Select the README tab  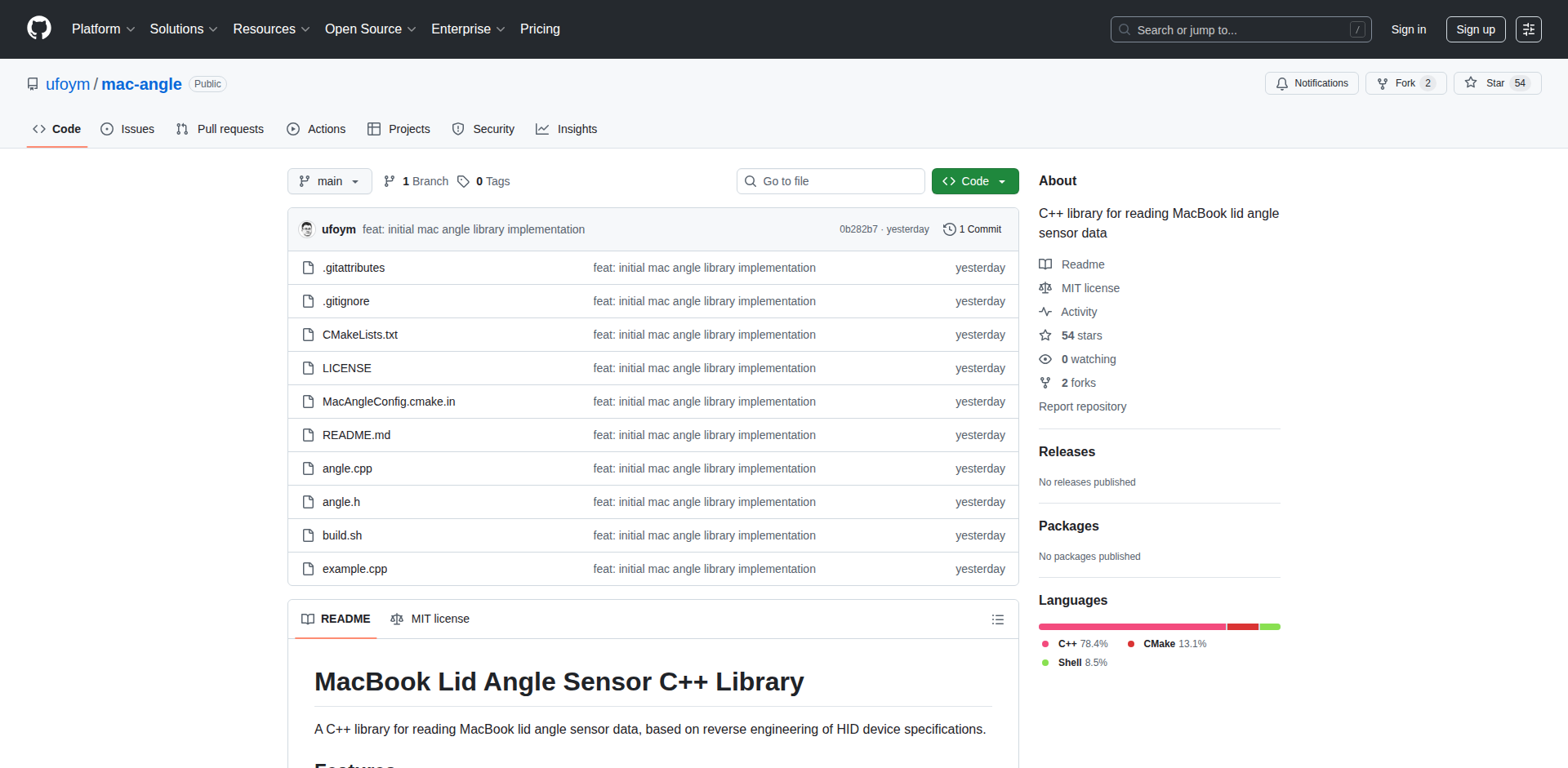tap(336, 619)
